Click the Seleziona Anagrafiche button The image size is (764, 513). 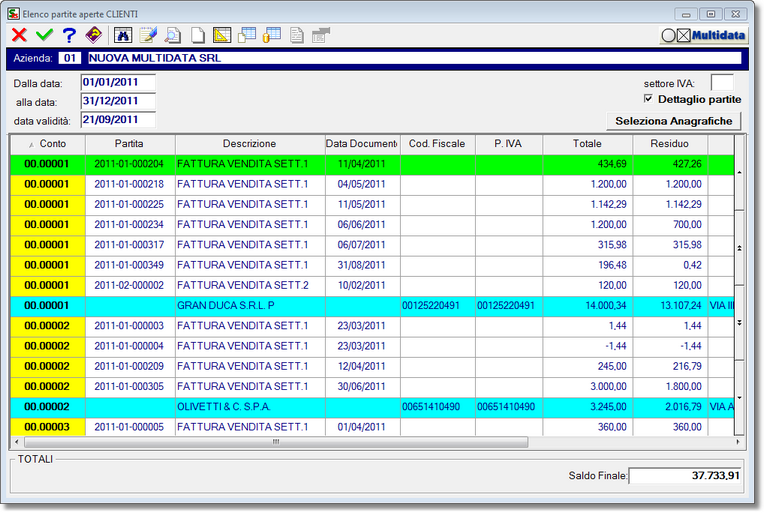point(673,121)
